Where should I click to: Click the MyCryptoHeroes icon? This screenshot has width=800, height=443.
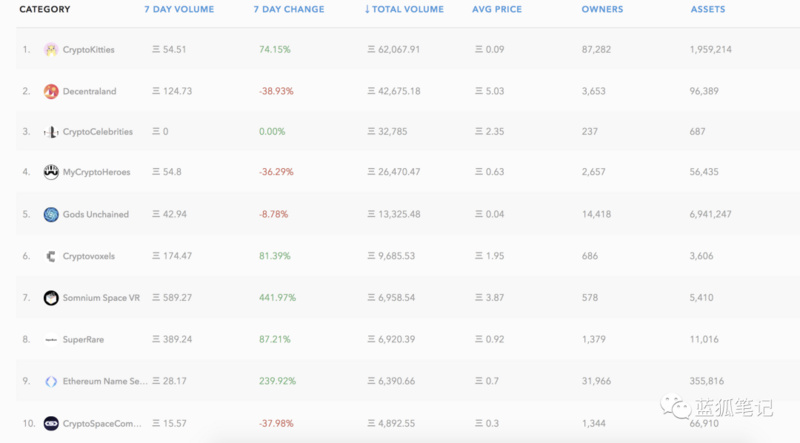point(51,173)
